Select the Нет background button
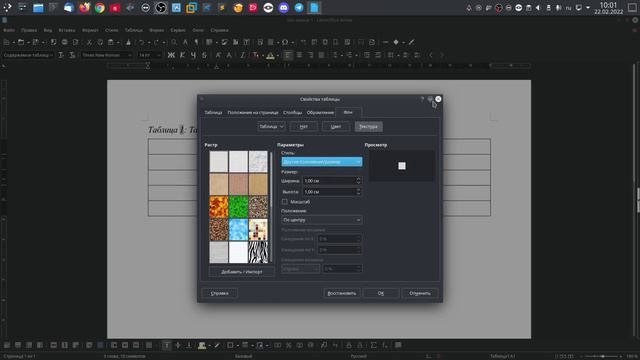 click(303, 127)
